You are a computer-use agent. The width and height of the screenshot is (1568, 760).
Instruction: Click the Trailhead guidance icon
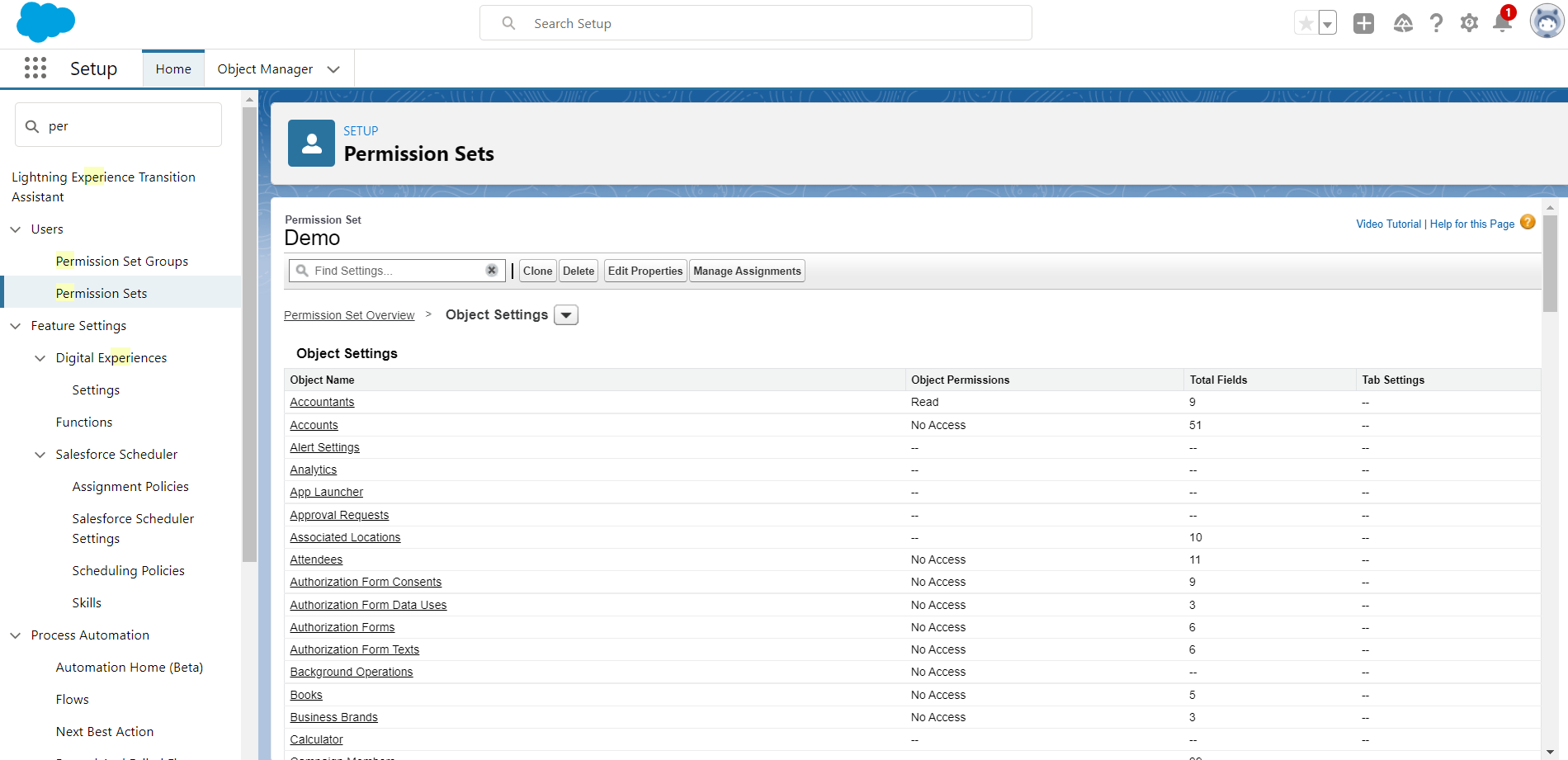tap(1403, 23)
